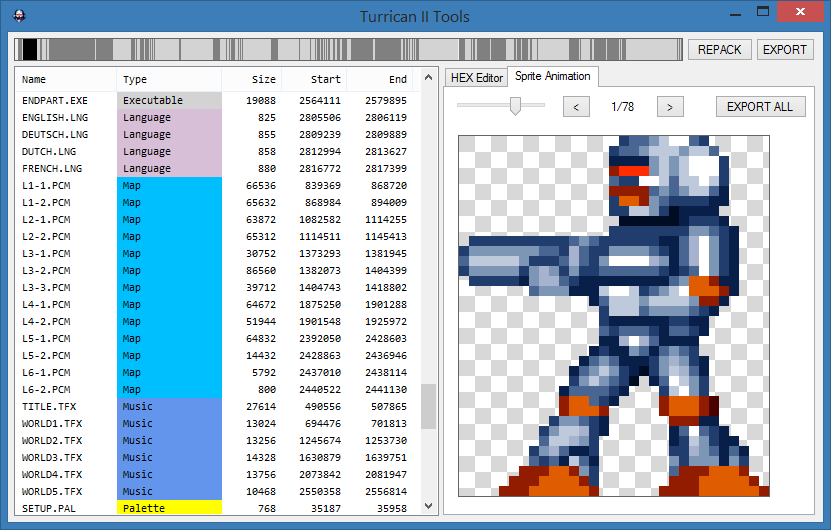
Task: Sort by Start column header
Action: 314,80
